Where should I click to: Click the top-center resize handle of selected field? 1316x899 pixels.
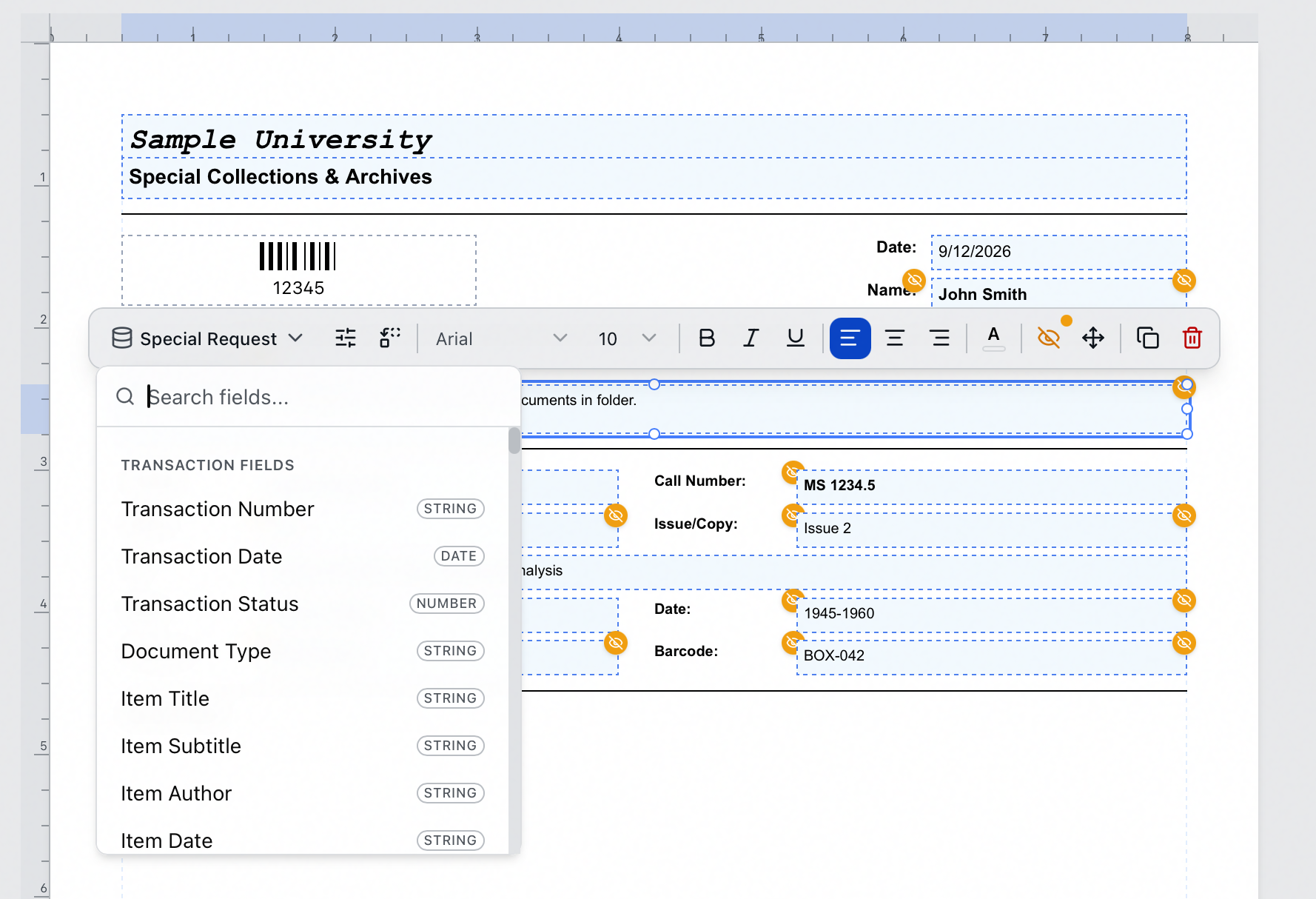(654, 384)
